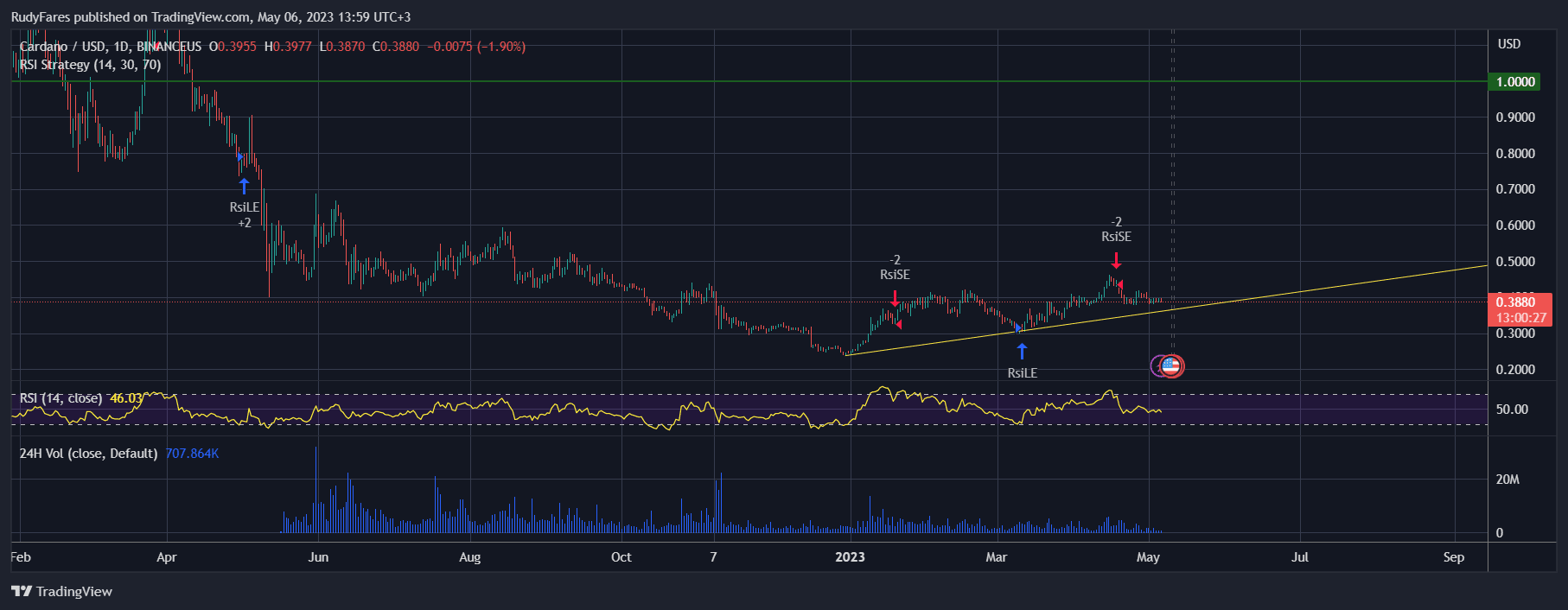Click the 2023 label on the time axis
The height and width of the screenshot is (610, 1568).
tap(850, 557)
